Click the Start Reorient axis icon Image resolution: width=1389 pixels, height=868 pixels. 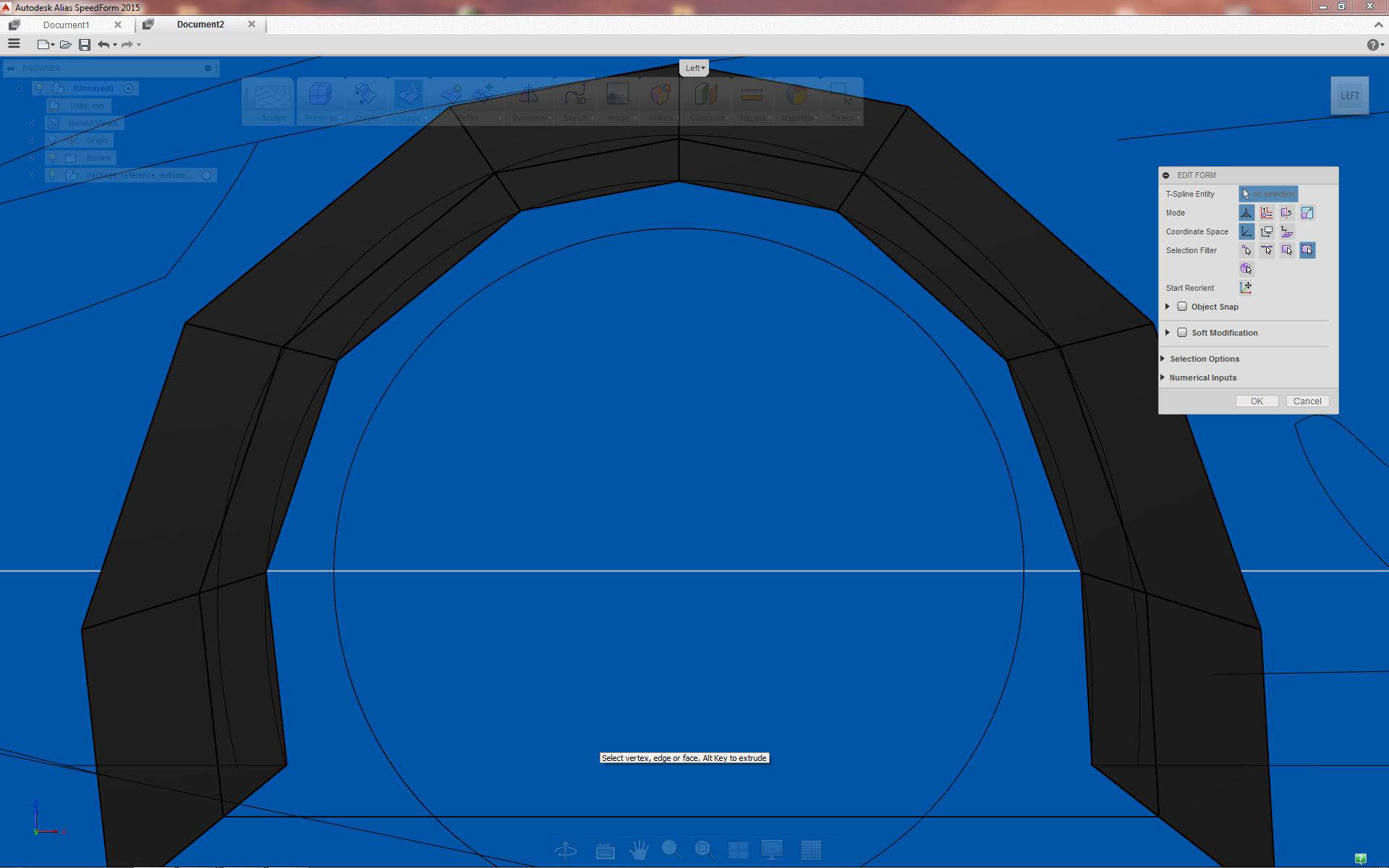(x=1246, y=288)
